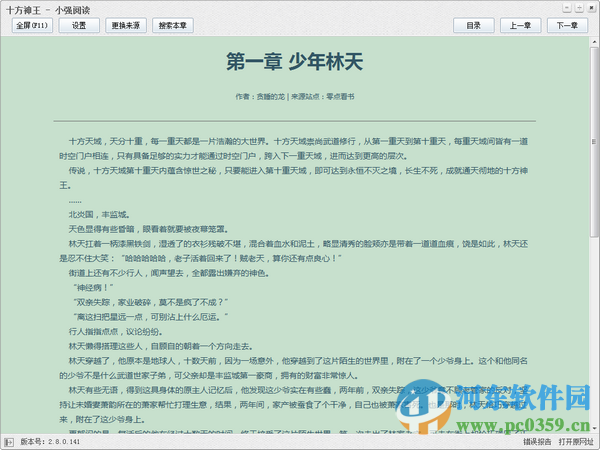Click the source text 来源站点：零点看书

pyautogui.click(x=323, y=97)
